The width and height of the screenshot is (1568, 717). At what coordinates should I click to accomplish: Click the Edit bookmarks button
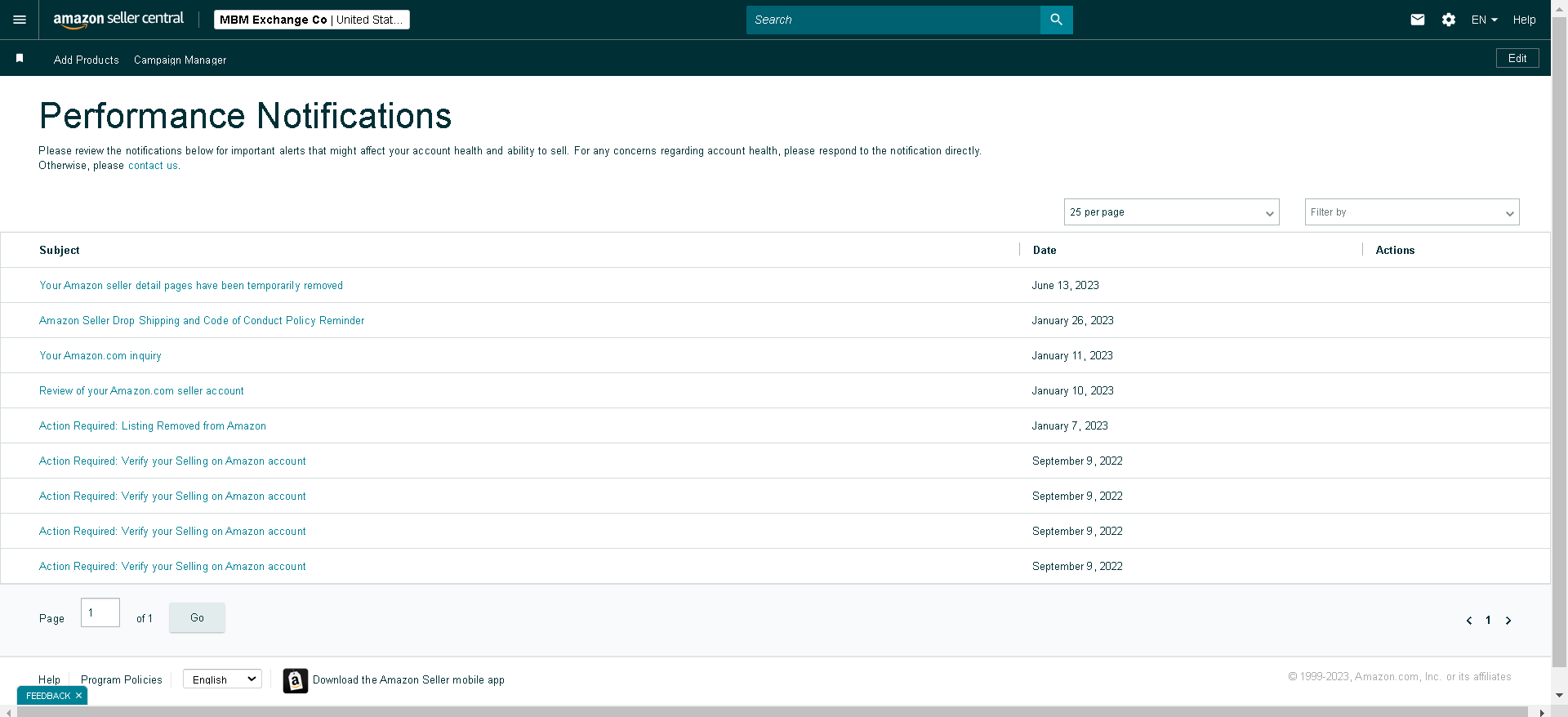[1517, 58]
